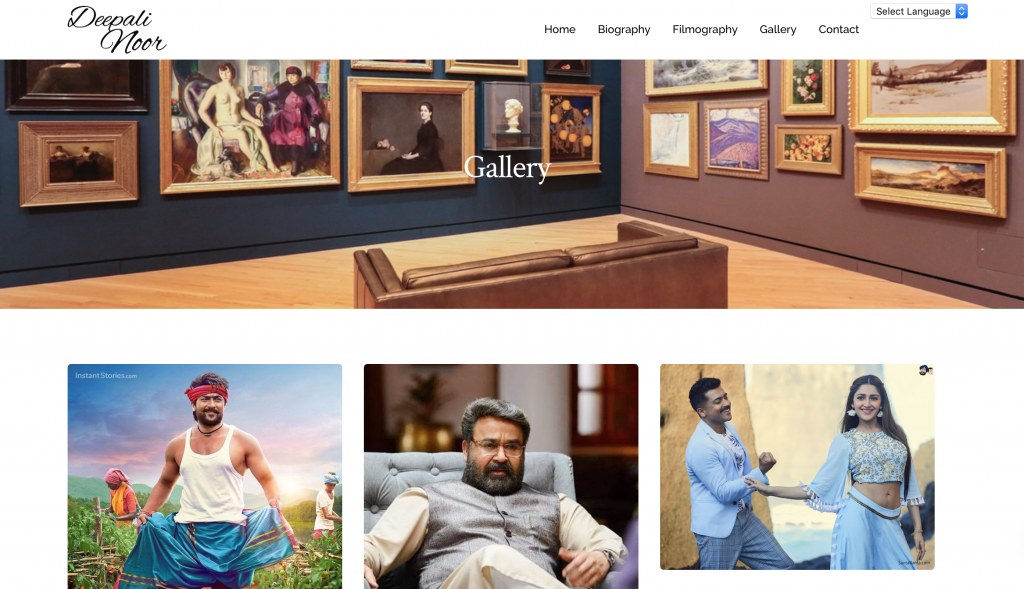The height and width of the screenshot is (589, 1024).
Task: Open the man in red headband photo
Action: (x=204, y=477)
